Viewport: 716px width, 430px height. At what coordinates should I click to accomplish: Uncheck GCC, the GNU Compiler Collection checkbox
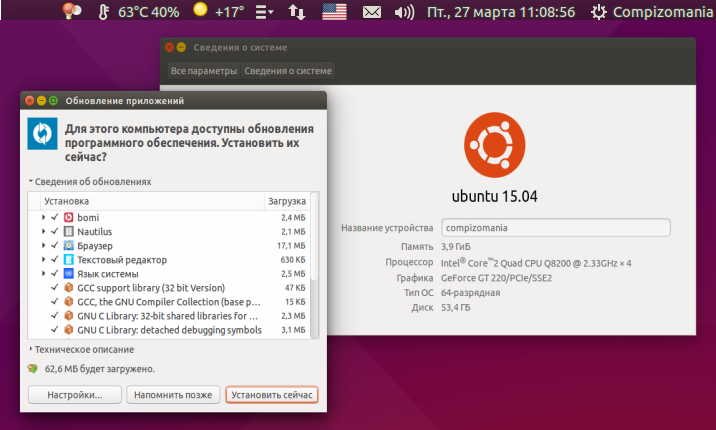55,302
